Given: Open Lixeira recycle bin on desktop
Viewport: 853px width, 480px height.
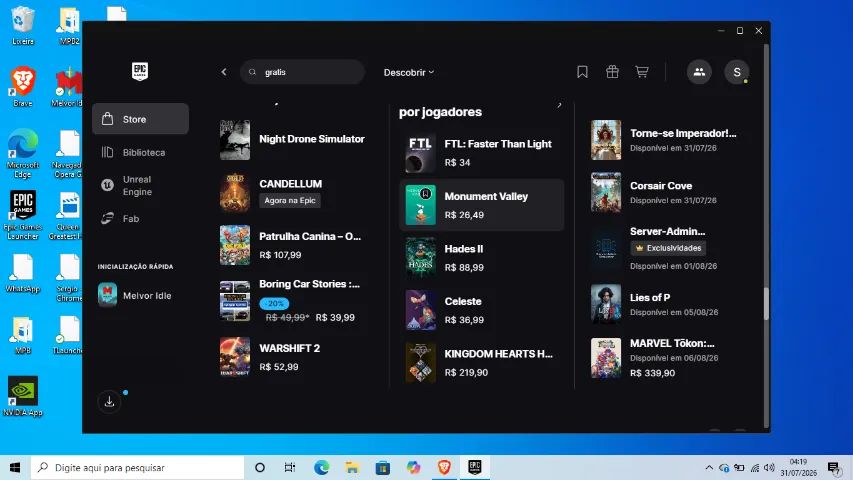Looking at the screenshot, I should [22, 26].
